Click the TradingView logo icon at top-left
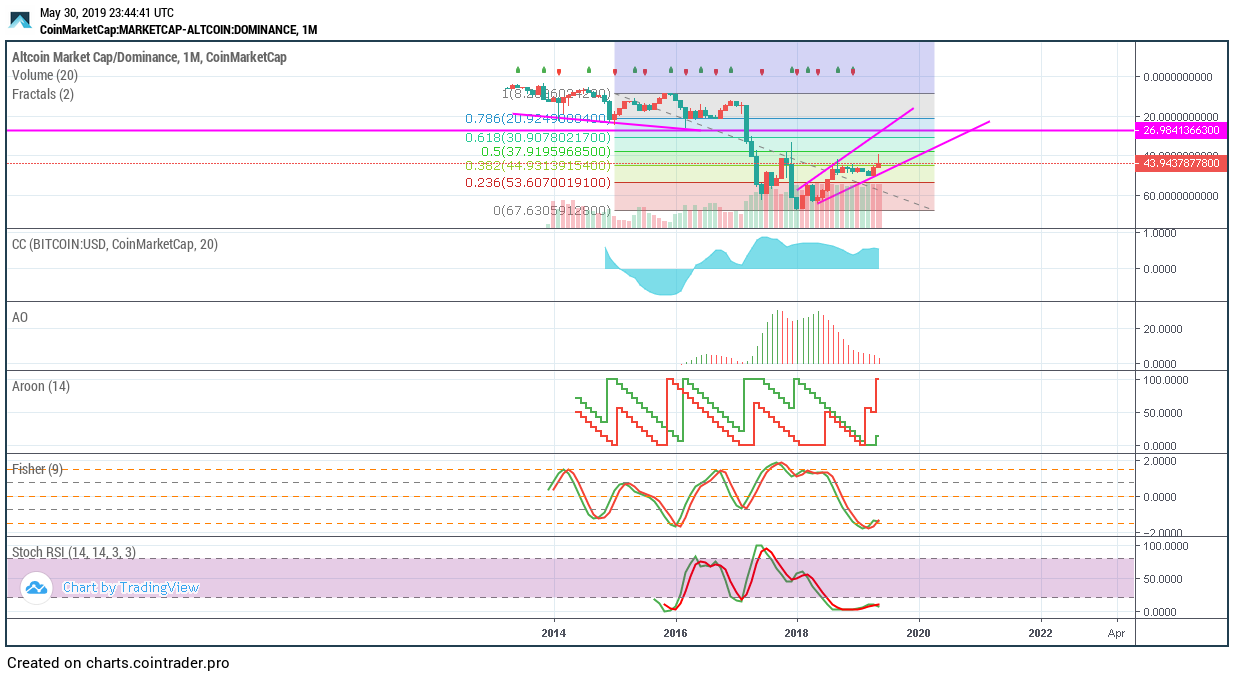 20,21
